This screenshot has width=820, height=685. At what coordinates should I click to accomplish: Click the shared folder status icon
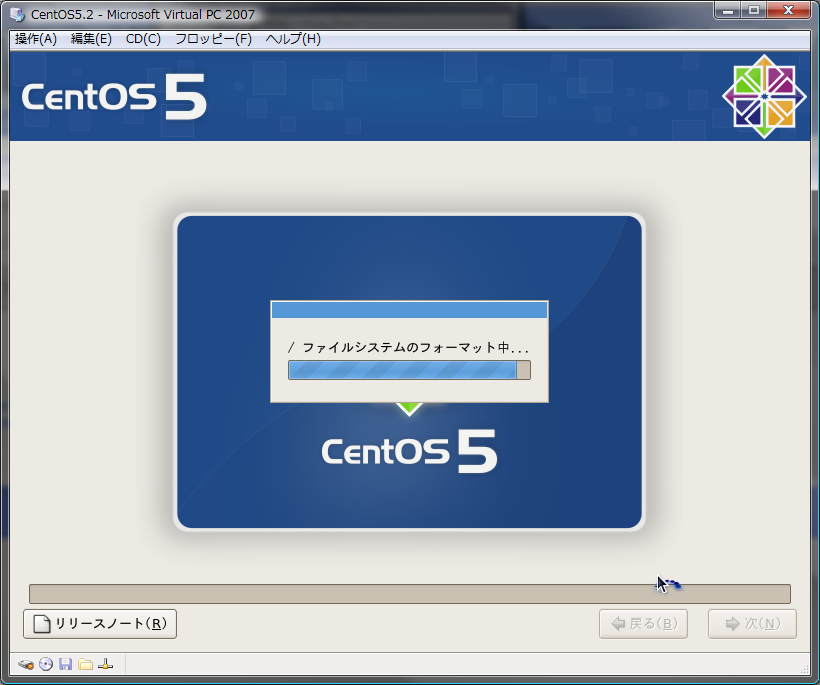click(85, 665)
